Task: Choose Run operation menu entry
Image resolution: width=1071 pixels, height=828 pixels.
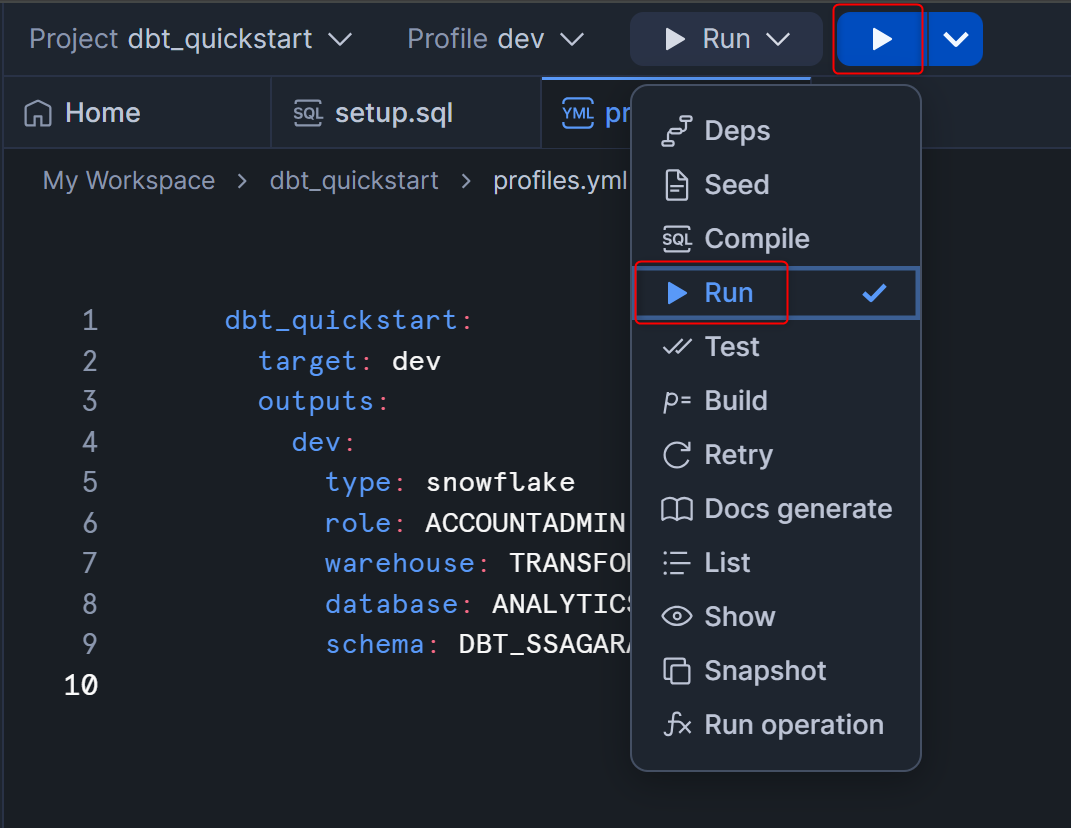Action: coord(793,725)
